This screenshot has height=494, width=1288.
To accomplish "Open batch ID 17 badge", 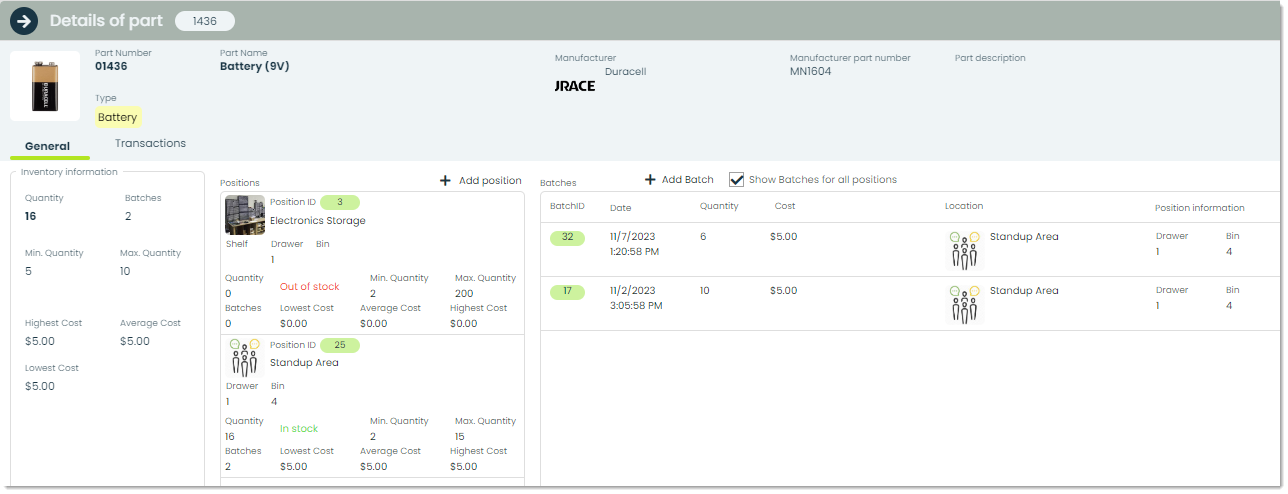I will [567, 291].
